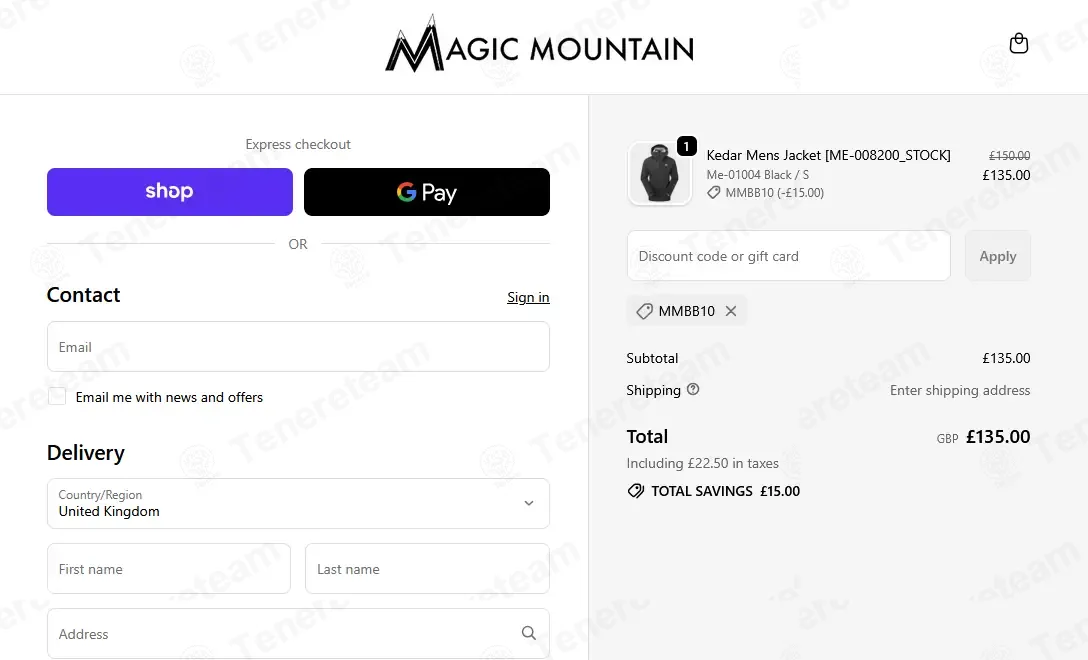Select the Last name field

point(427,569)
